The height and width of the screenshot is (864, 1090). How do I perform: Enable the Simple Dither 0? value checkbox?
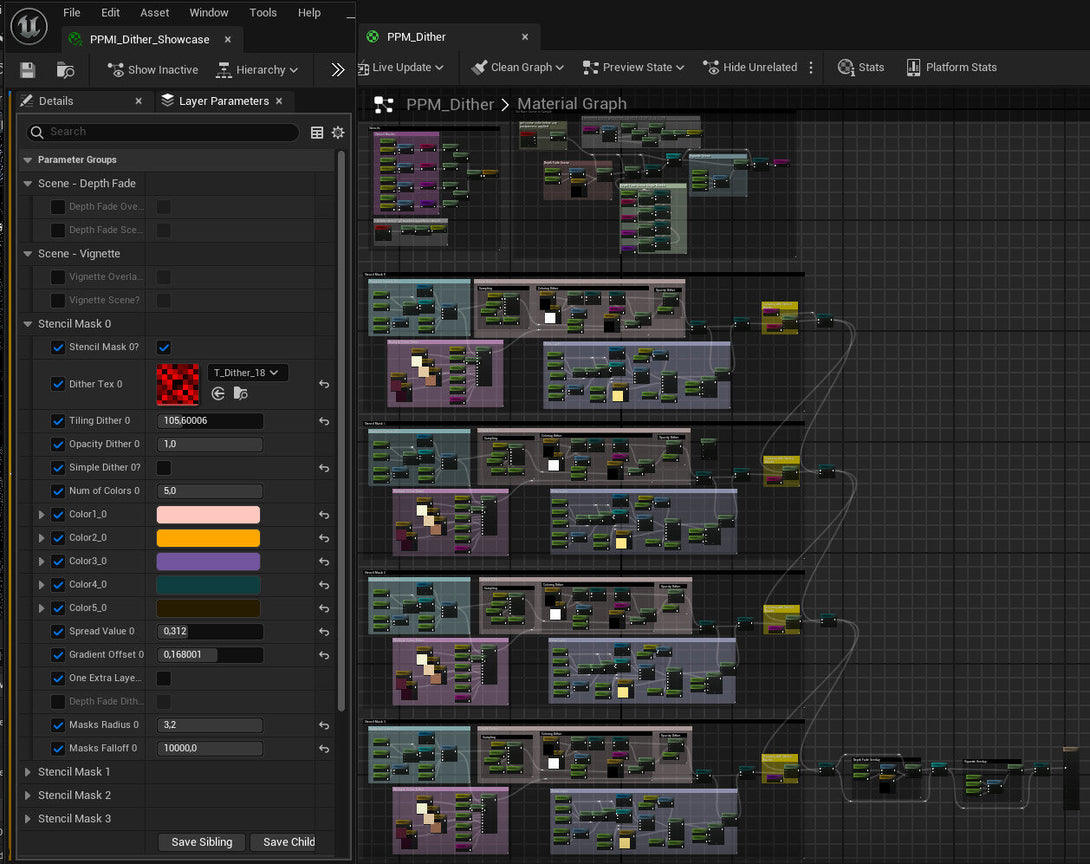(164, 468)
